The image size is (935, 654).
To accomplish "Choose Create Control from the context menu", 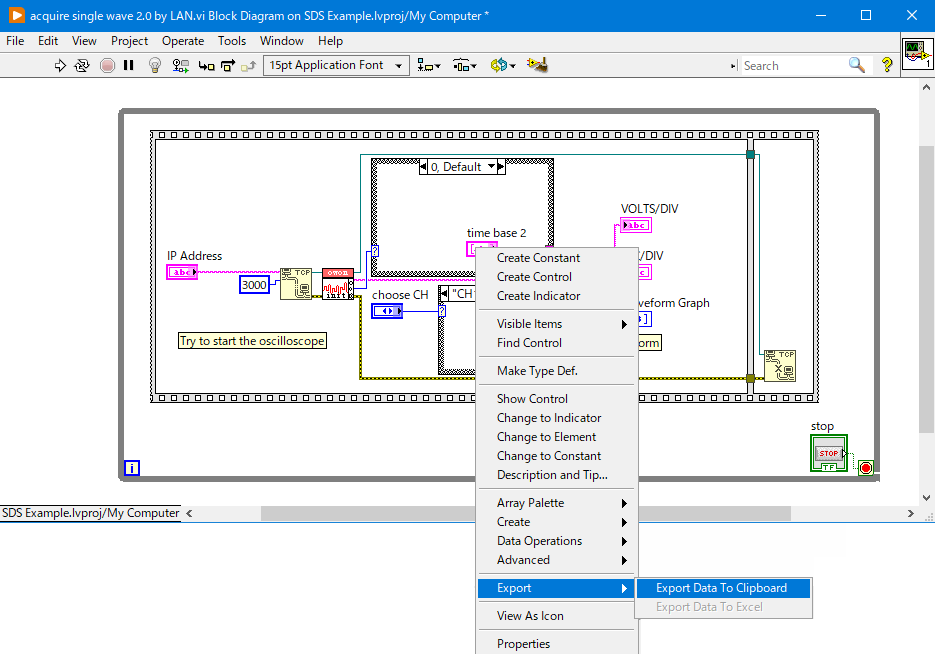I will (x=557, y=277).
